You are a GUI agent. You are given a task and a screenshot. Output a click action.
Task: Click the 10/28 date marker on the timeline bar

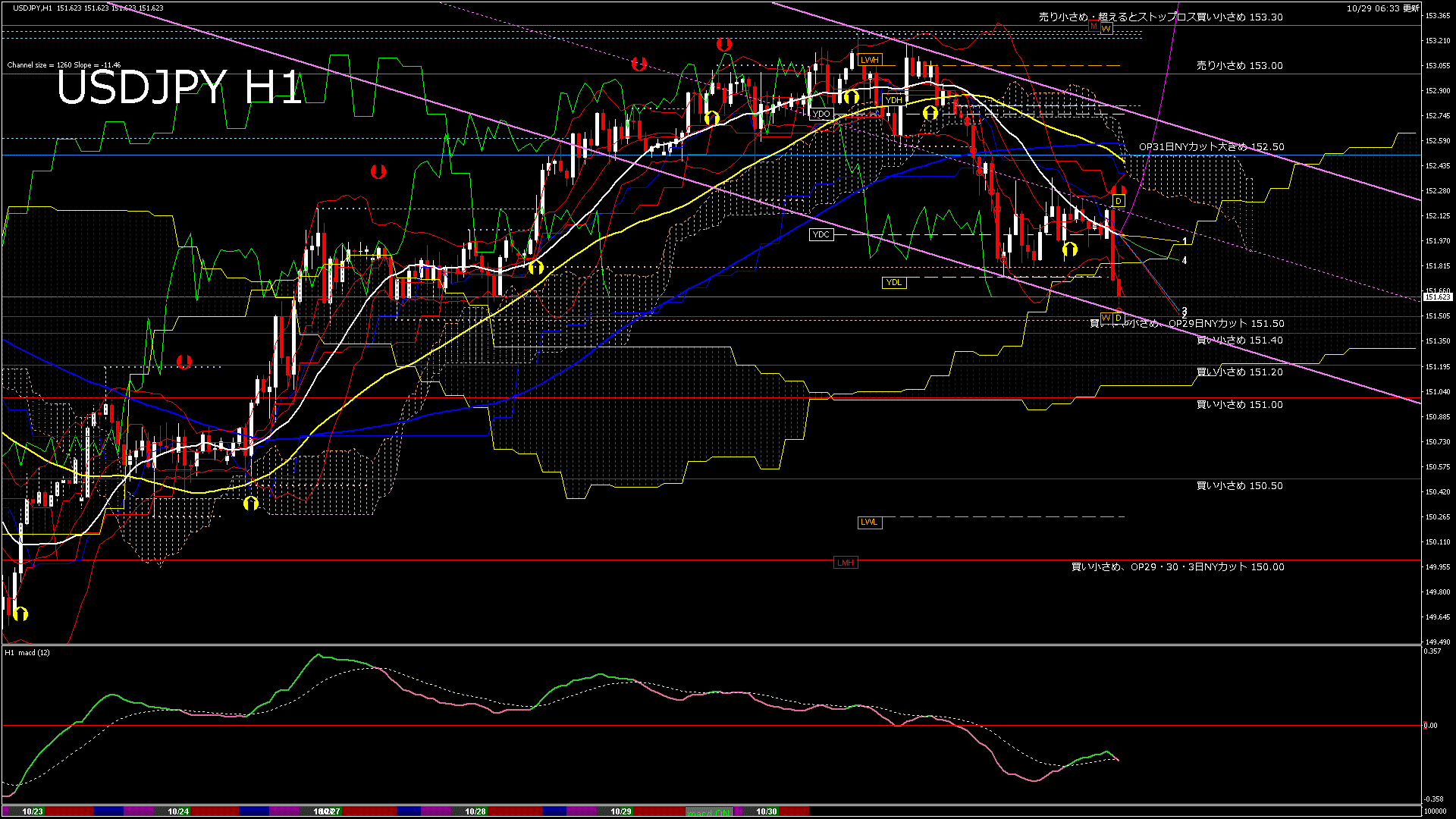pos(475,811)
